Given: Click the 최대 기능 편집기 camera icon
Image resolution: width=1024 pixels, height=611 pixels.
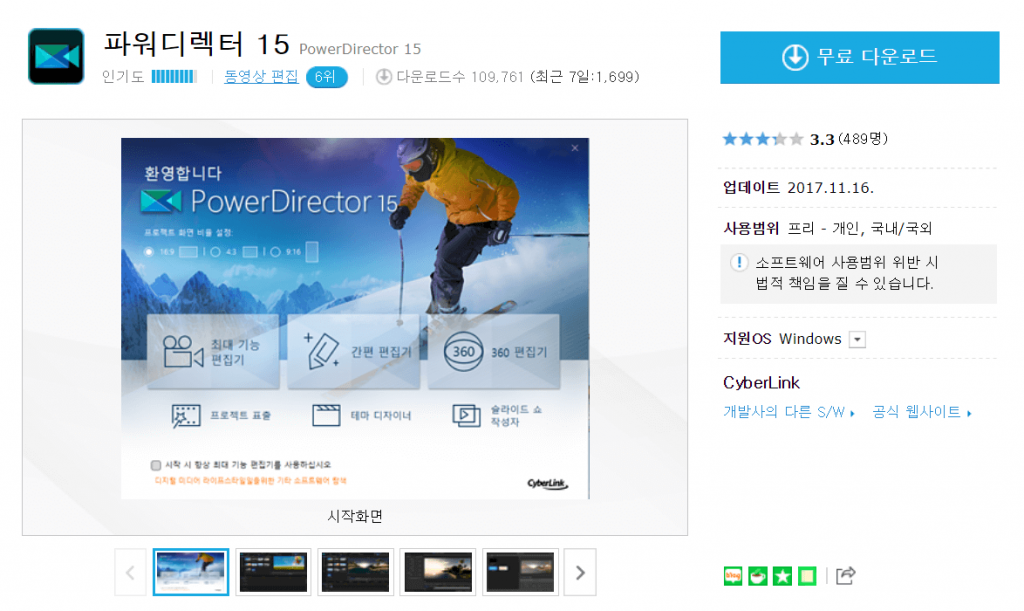Looking at the screenshot, I should tap(182, 352).
